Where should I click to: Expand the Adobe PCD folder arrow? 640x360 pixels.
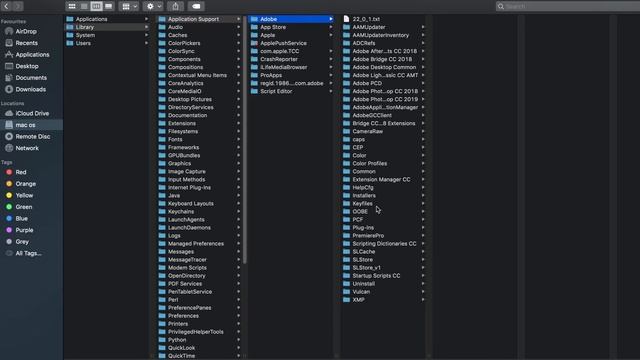(x=423, y=83)
